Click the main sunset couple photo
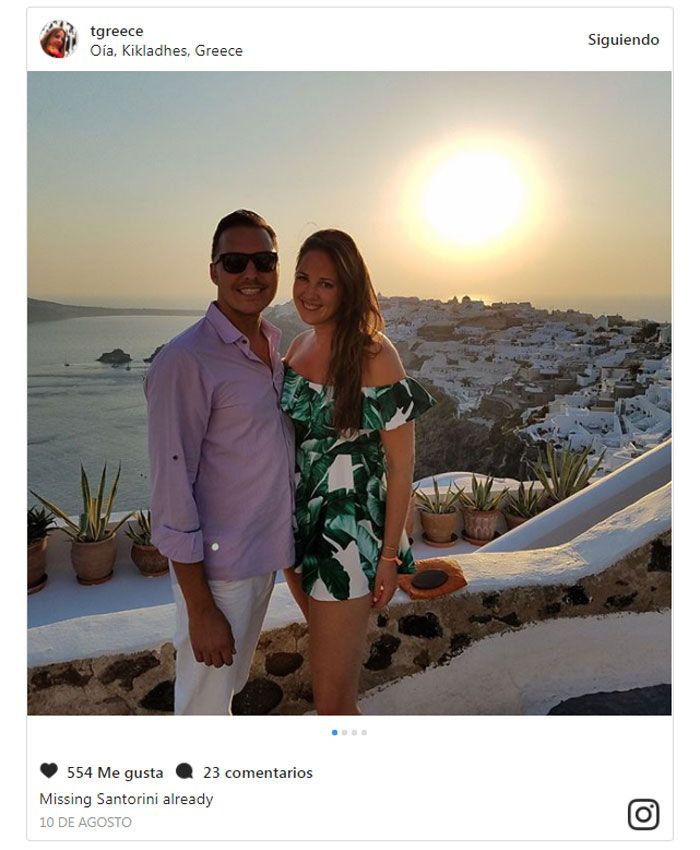 pos(349,393)
